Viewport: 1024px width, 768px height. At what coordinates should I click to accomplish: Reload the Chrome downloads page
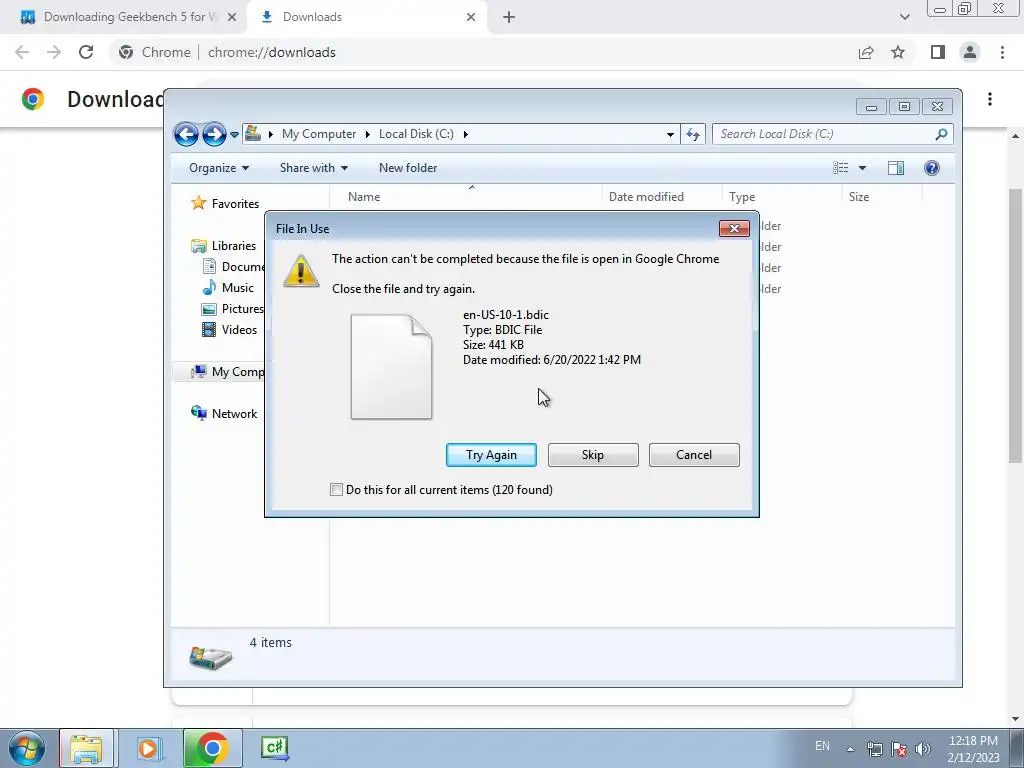click(86, 52)
